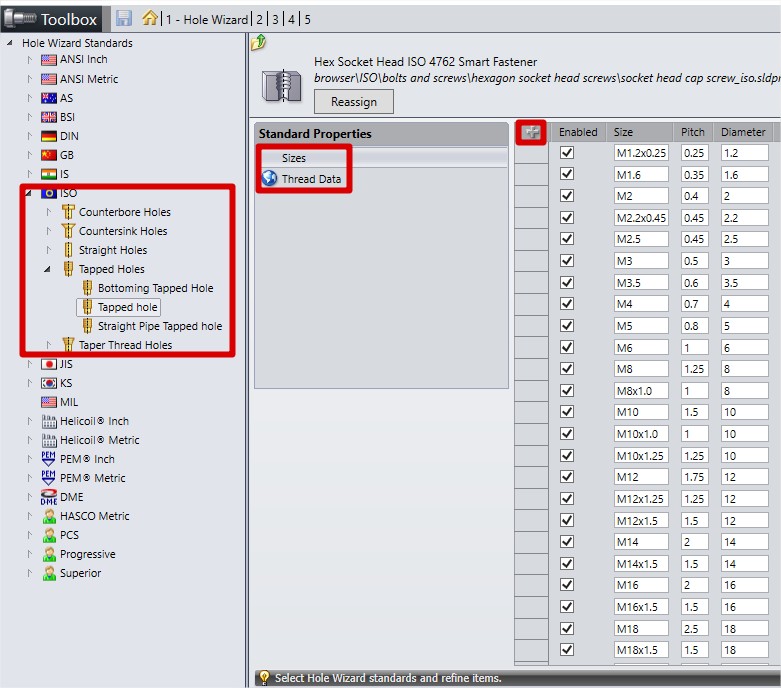Open the DME standard in tree
The width and height of the screenshot is (781, 688).
(71, 497)
